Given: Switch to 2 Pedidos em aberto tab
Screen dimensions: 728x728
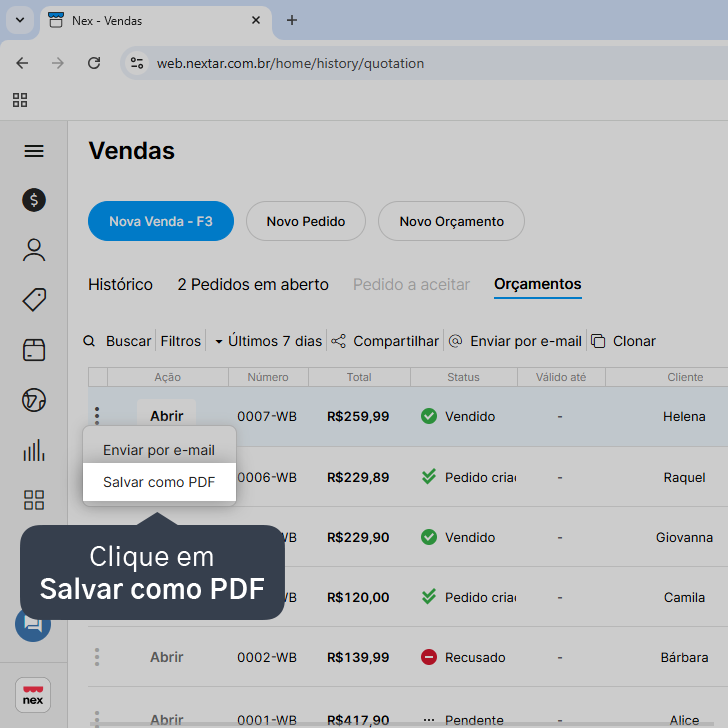Looking at the screenshot, I should pyautogui.click(x=253, y=284).
